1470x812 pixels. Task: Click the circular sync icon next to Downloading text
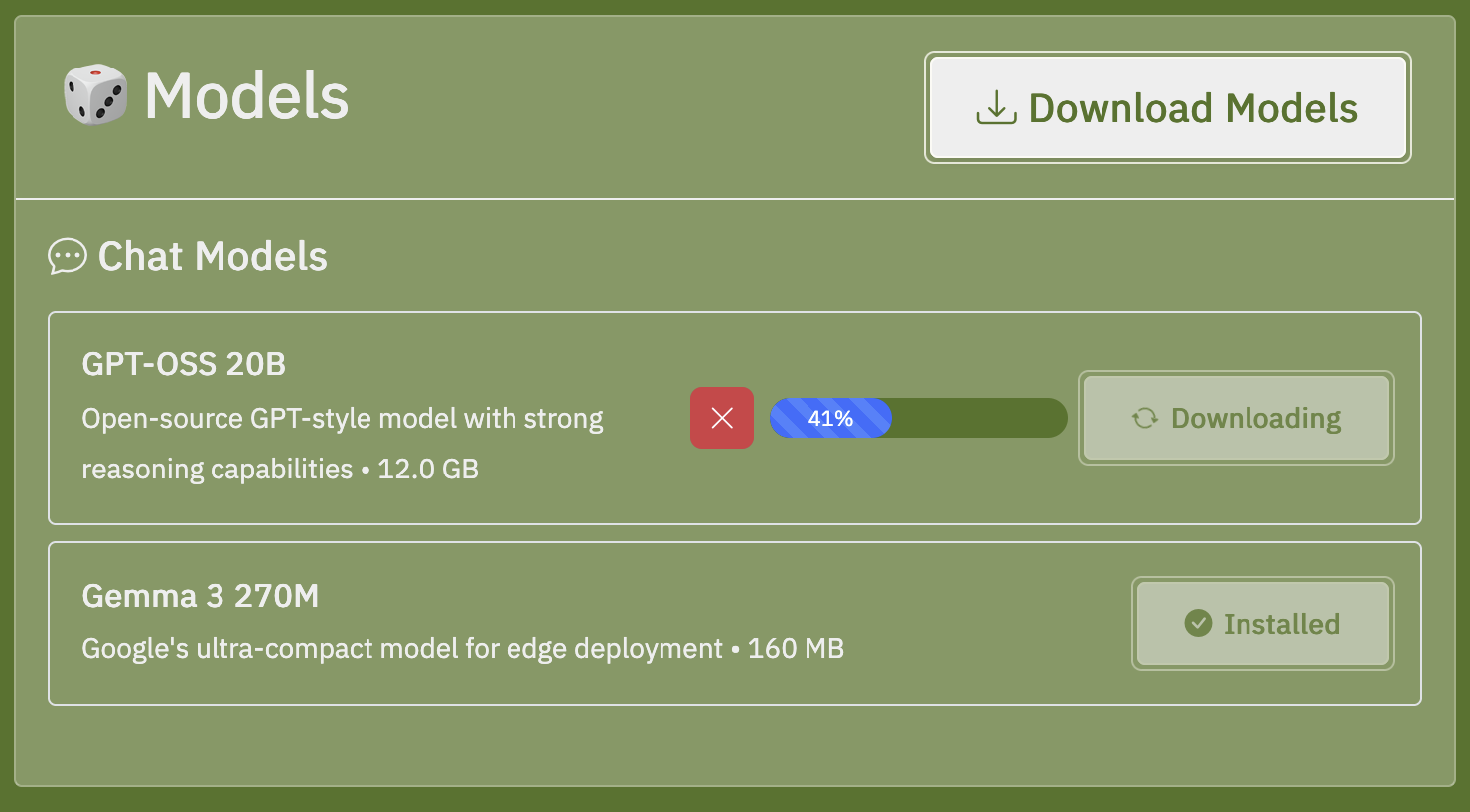click(1144, 418)
